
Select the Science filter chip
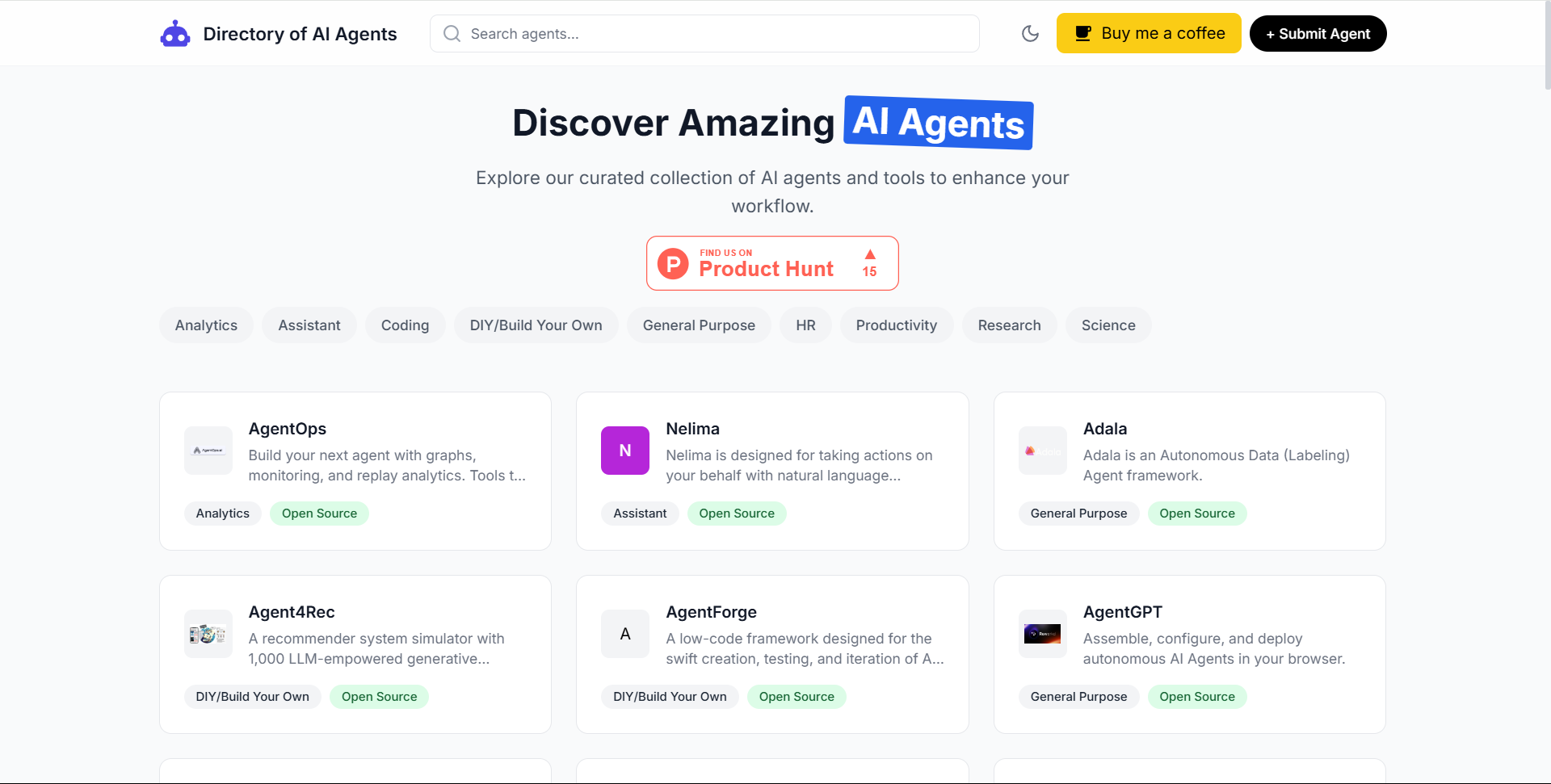coord(1108,325)
